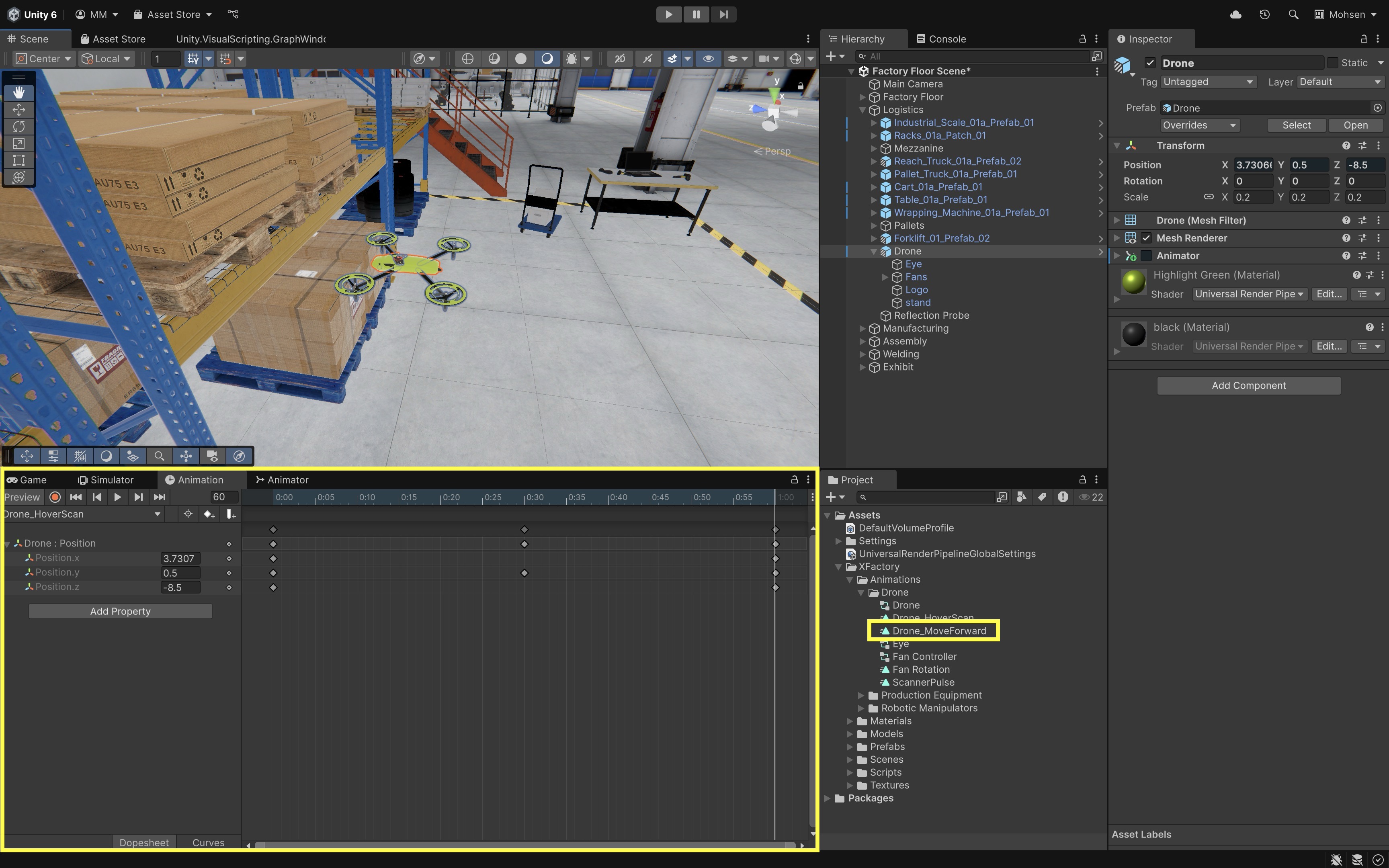
Task: Select the Rotate tool in scene toolbar
Action: coord(18,126)
